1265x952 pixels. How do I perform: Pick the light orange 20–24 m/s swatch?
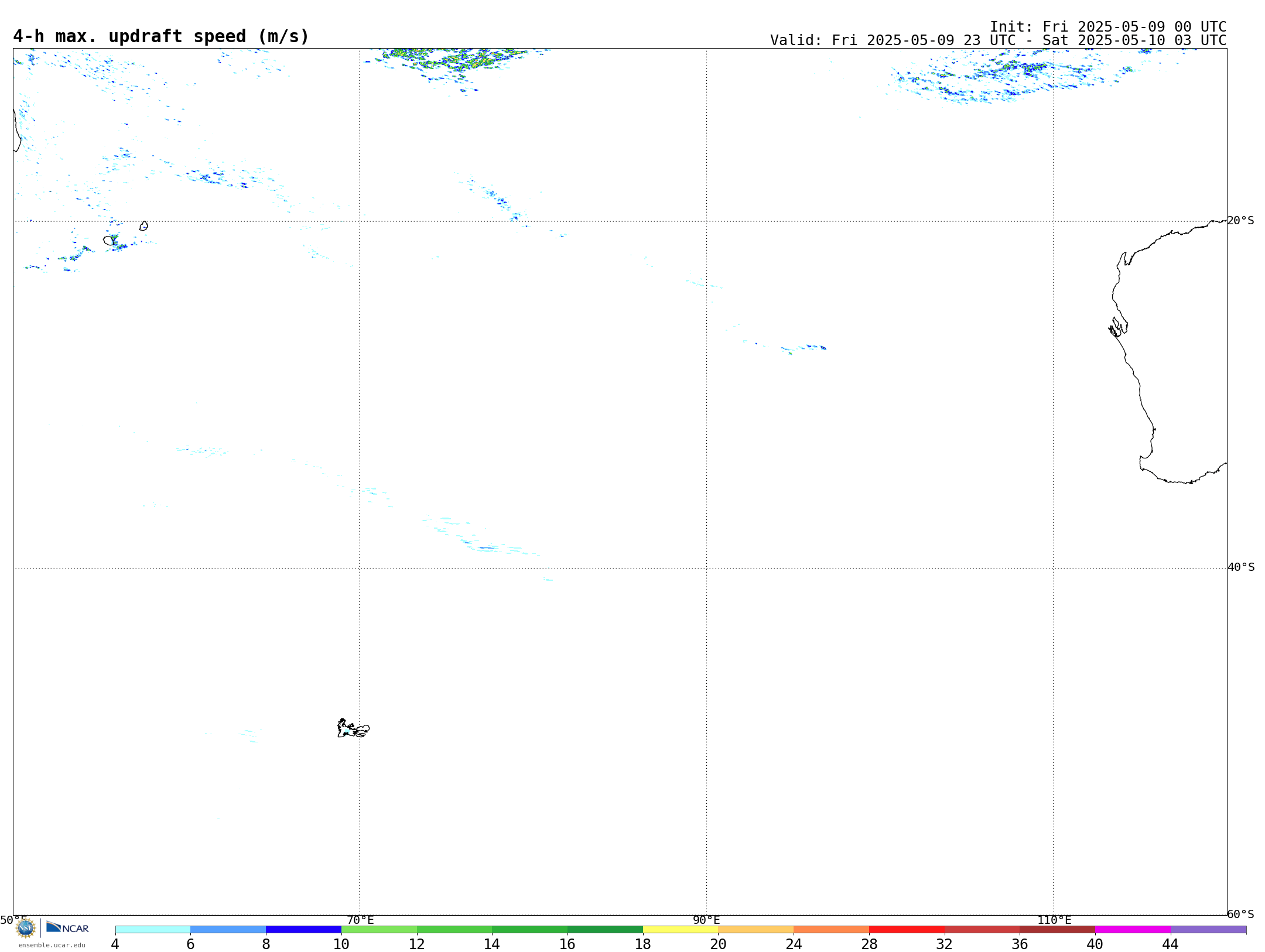point(756,929)
